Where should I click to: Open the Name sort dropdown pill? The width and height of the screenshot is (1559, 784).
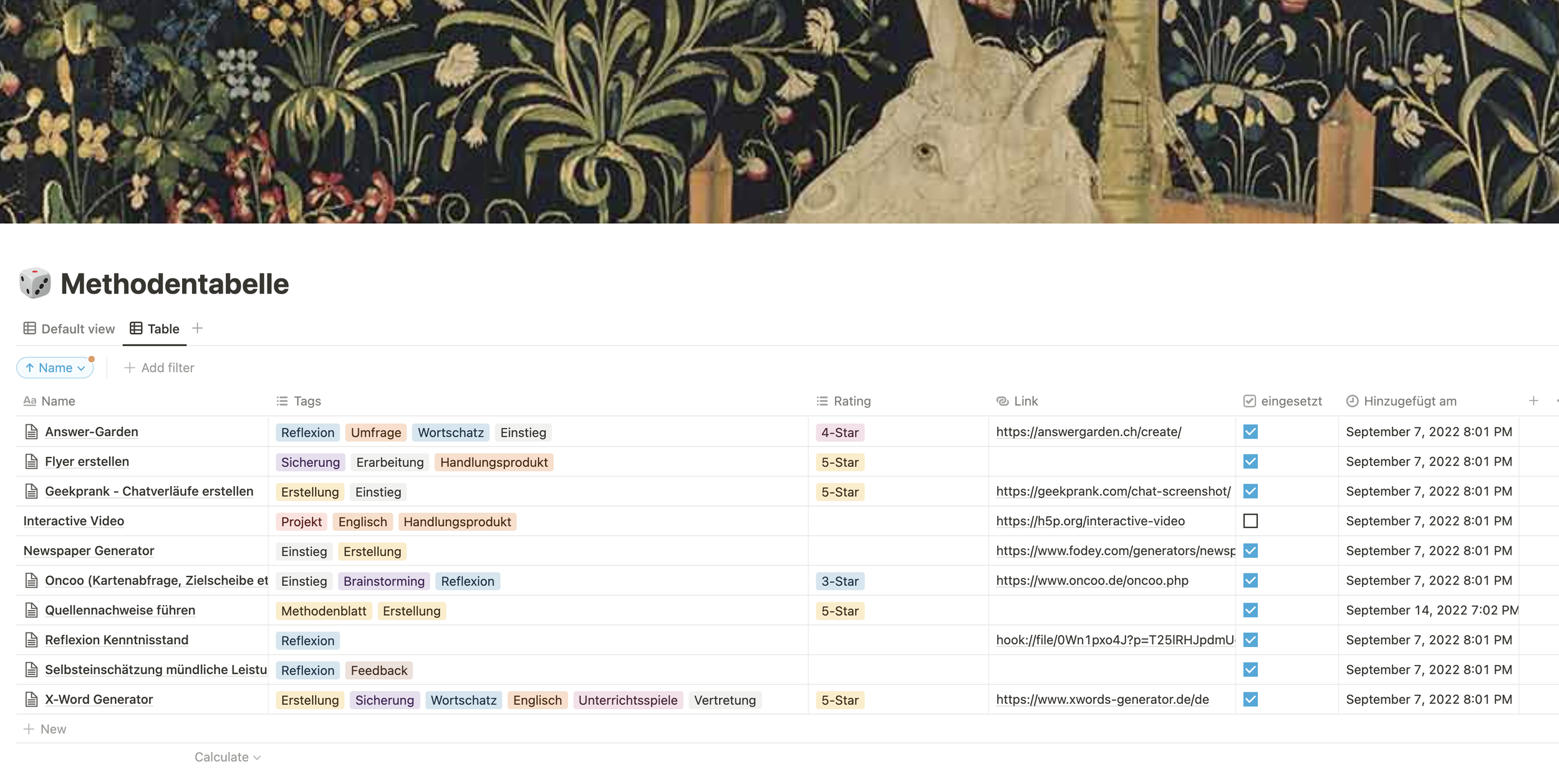[x=55, y=368]
